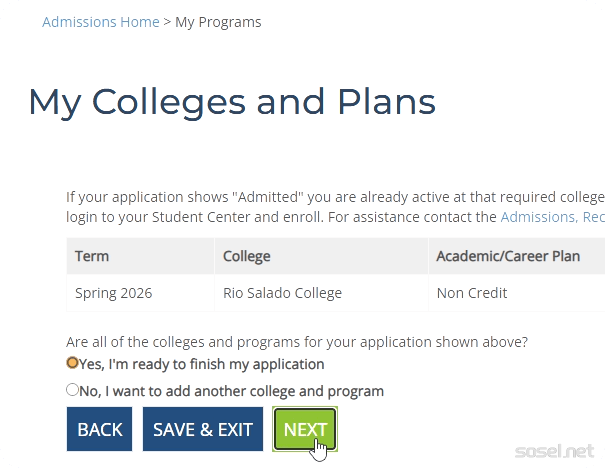Choose the No radio button circle
The image size is (605, 468).
click(x=72, y=390)
